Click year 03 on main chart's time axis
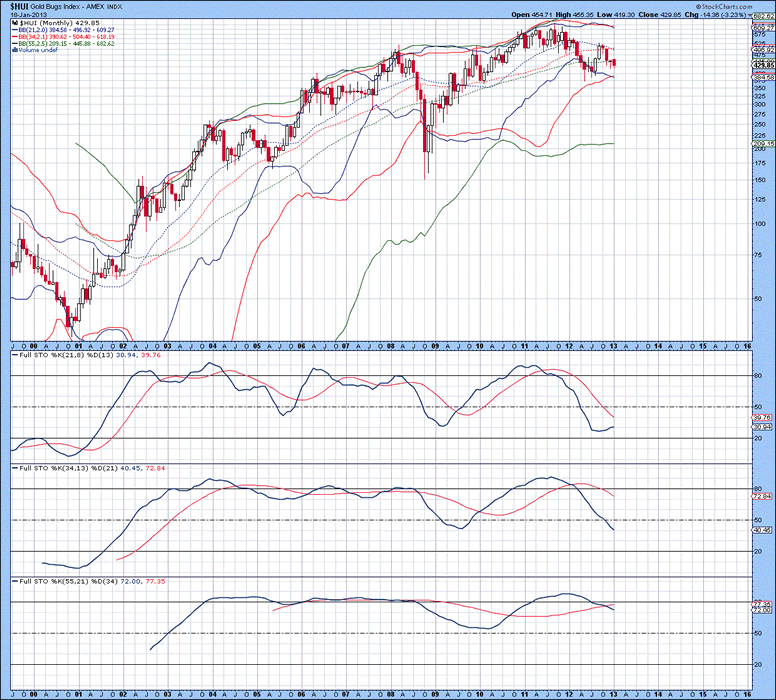Viewport: 776px width, 700px height. pos(168,343)
